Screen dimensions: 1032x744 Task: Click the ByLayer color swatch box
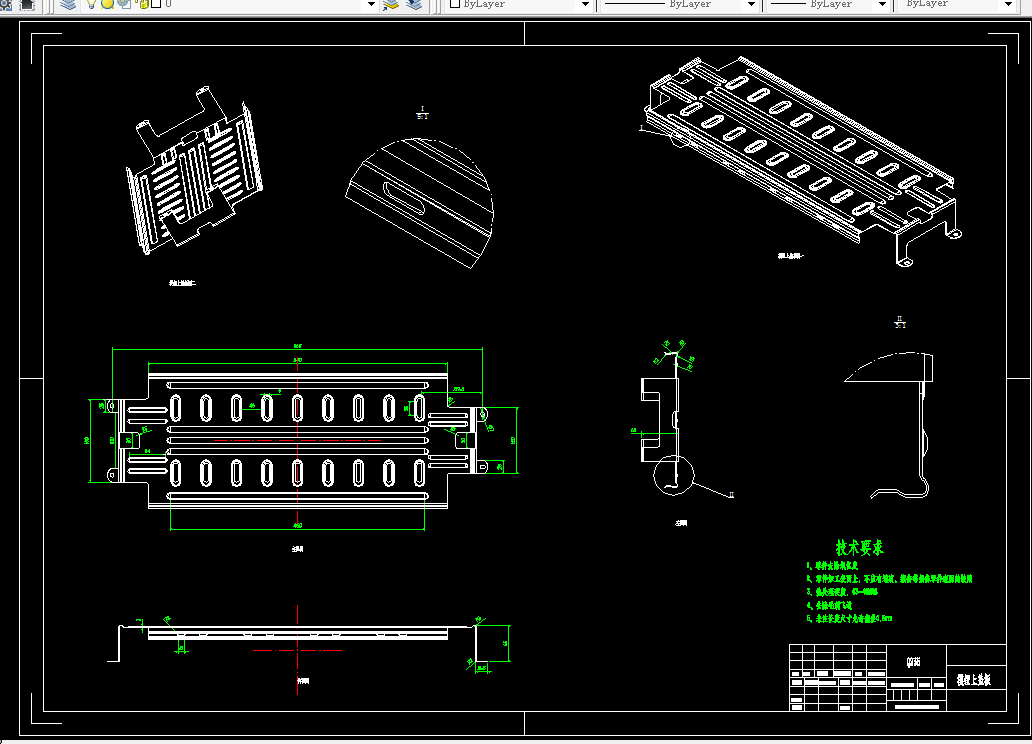[454, 3]
